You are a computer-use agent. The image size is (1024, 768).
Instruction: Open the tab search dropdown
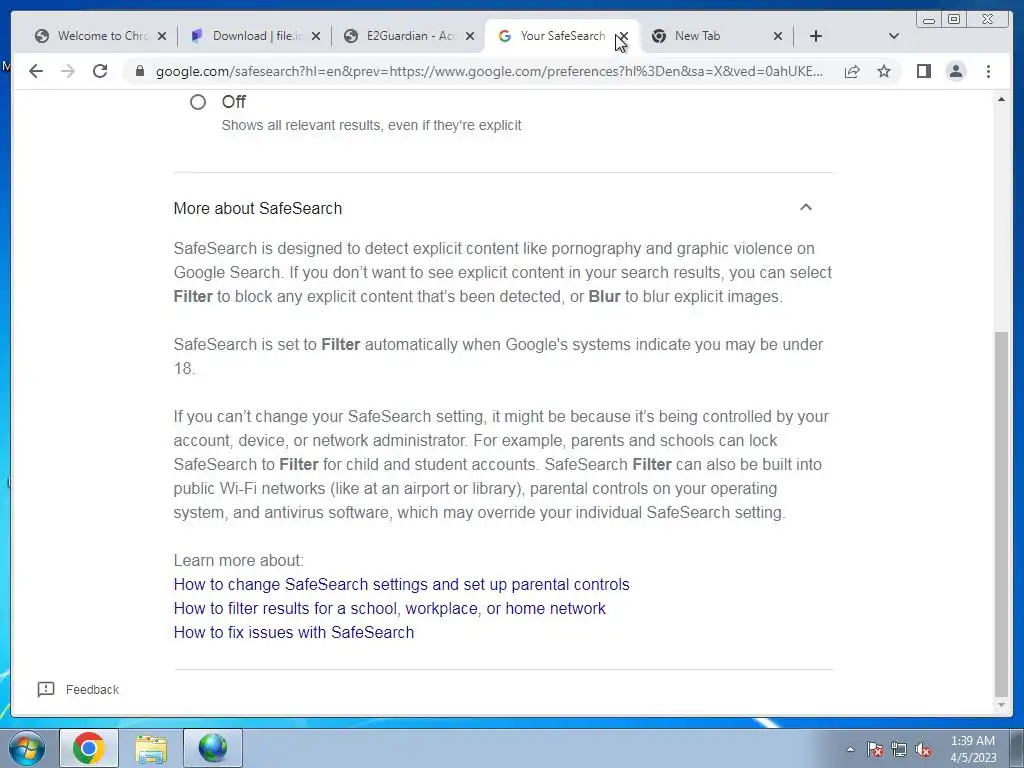click(894, 36)
